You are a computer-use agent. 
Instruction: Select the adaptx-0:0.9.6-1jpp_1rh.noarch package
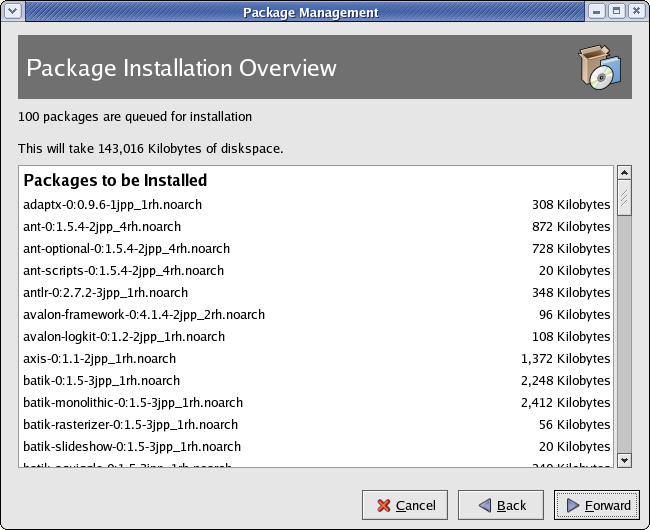(113, 205)
